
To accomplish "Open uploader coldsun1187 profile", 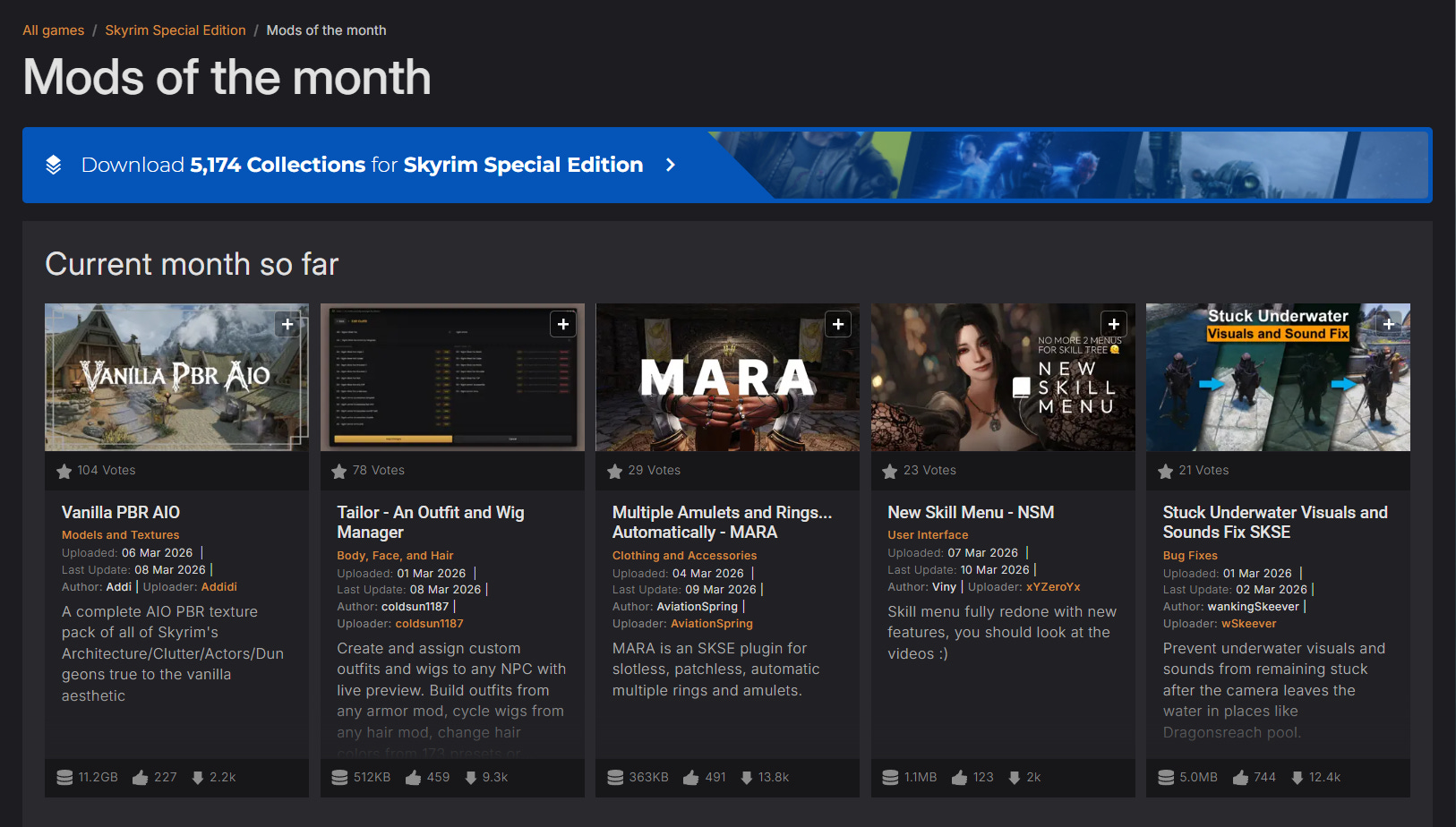I will pos(430,624).
